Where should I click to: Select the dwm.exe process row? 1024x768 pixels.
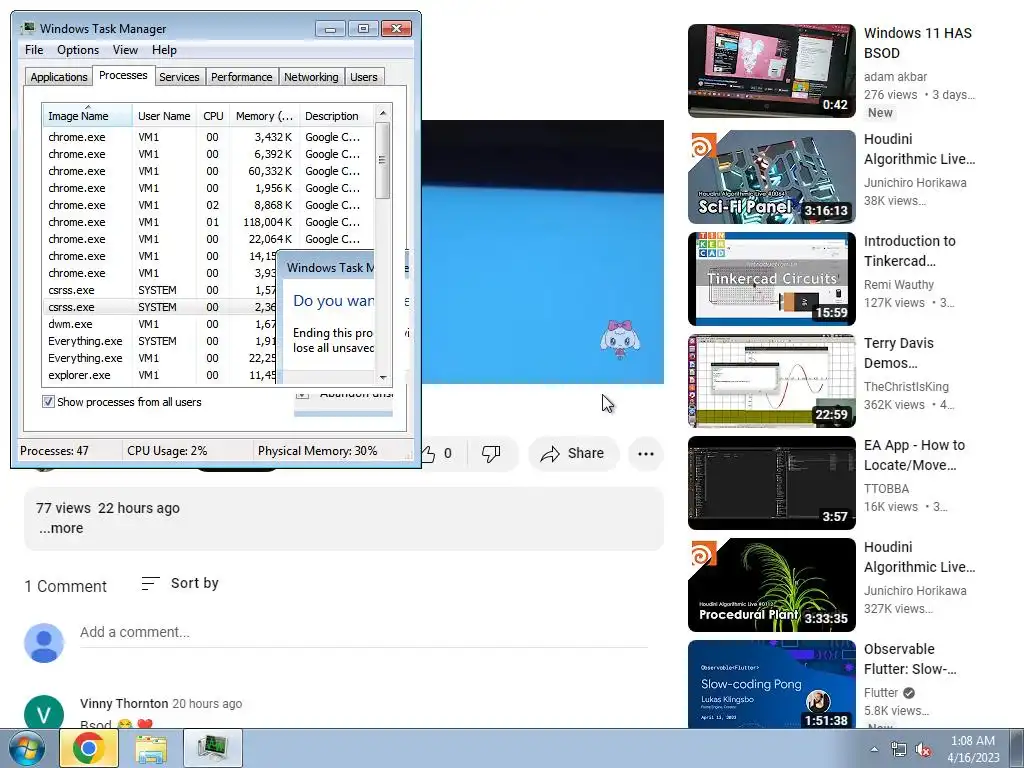point(161,324)
